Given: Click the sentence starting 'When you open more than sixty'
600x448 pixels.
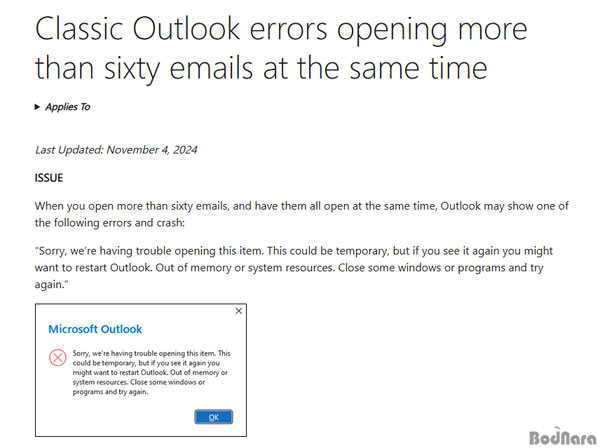Looking at the screenshot, I should (x=302, y=206).
